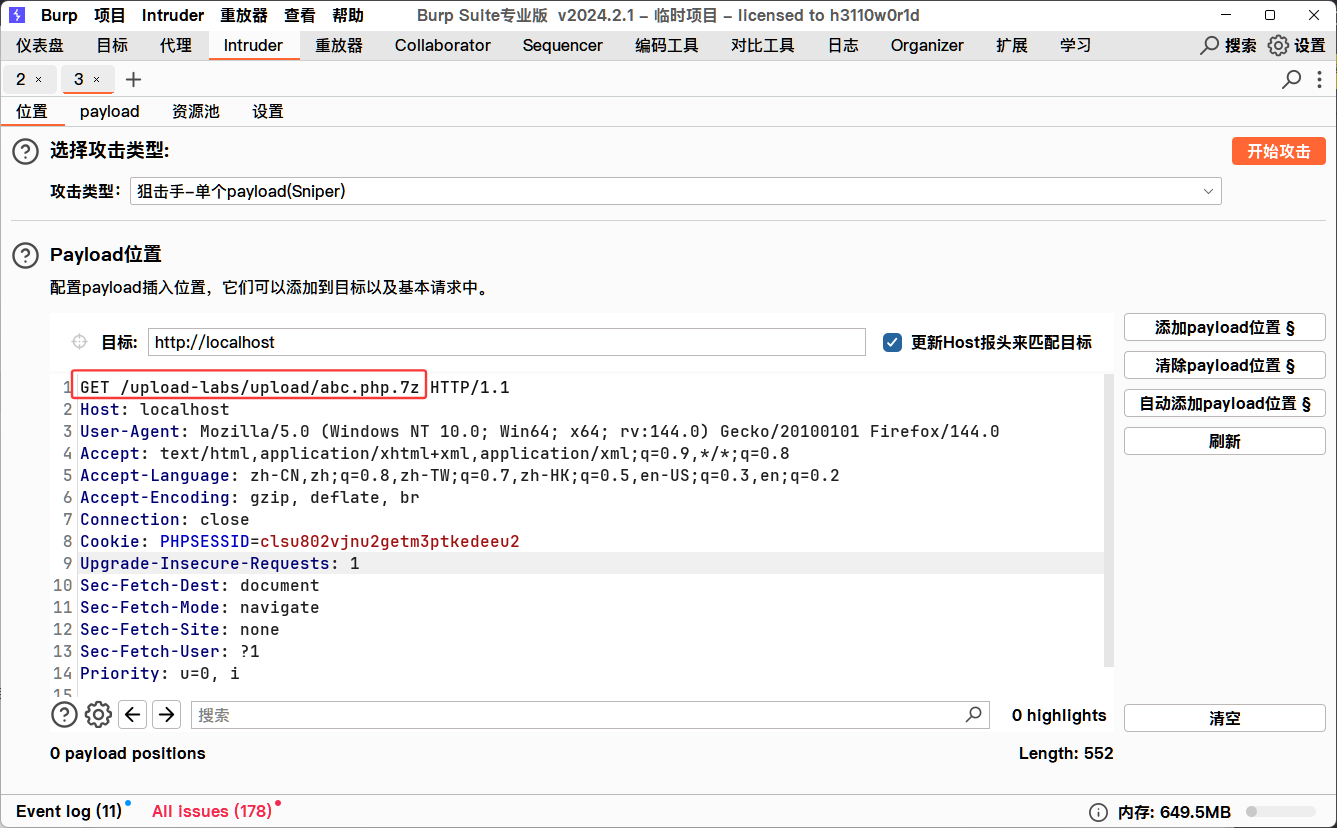The image size is (1337, 828).
Task: Click the 刷新 button
Action: click(x=1225, y=441)
